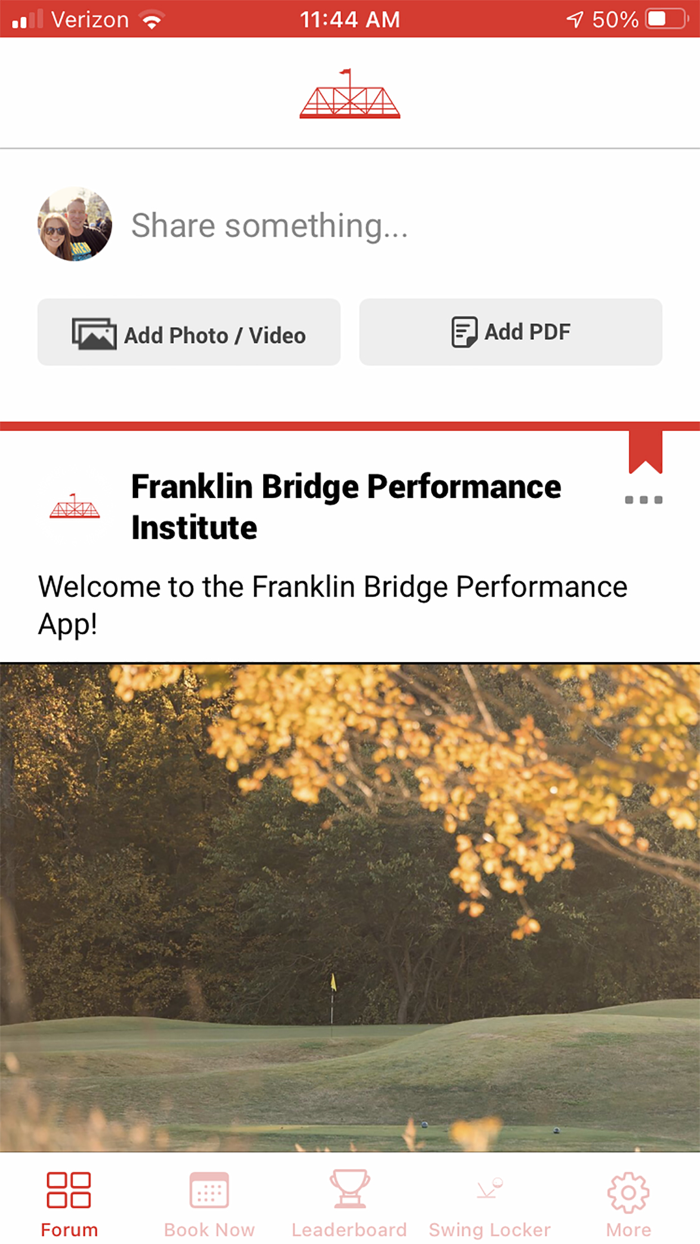700x1244 pixels.
Task: Tap the PDF document icon in Add PDF
Action: click(x=464, y=330)
